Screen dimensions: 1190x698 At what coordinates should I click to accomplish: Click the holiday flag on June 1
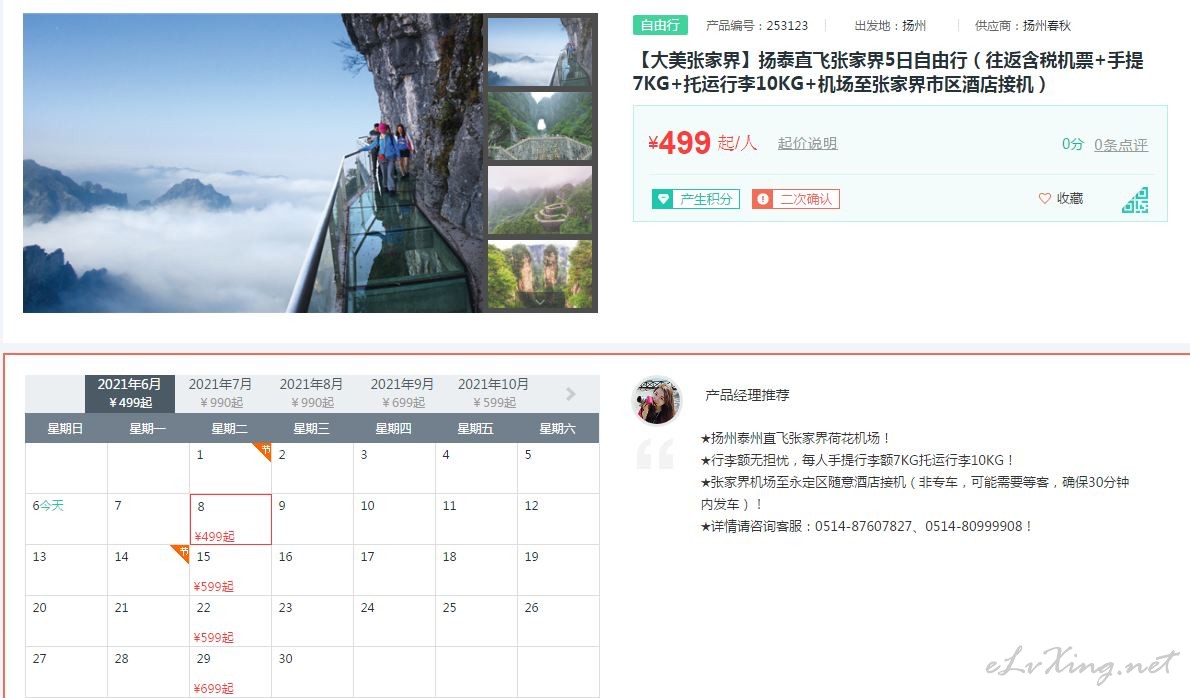click(x=263, y=451)
